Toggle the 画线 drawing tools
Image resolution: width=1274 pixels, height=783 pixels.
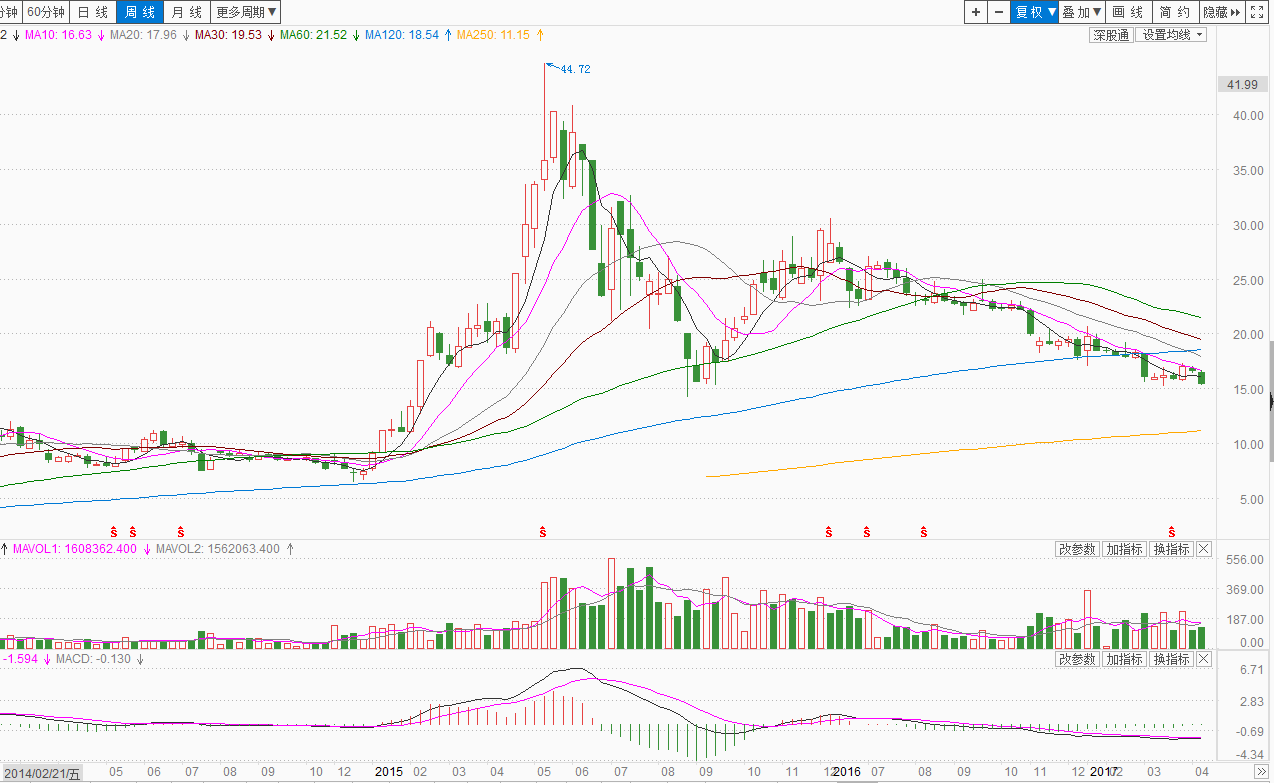pyautogui.click(x=1127, y=12)
